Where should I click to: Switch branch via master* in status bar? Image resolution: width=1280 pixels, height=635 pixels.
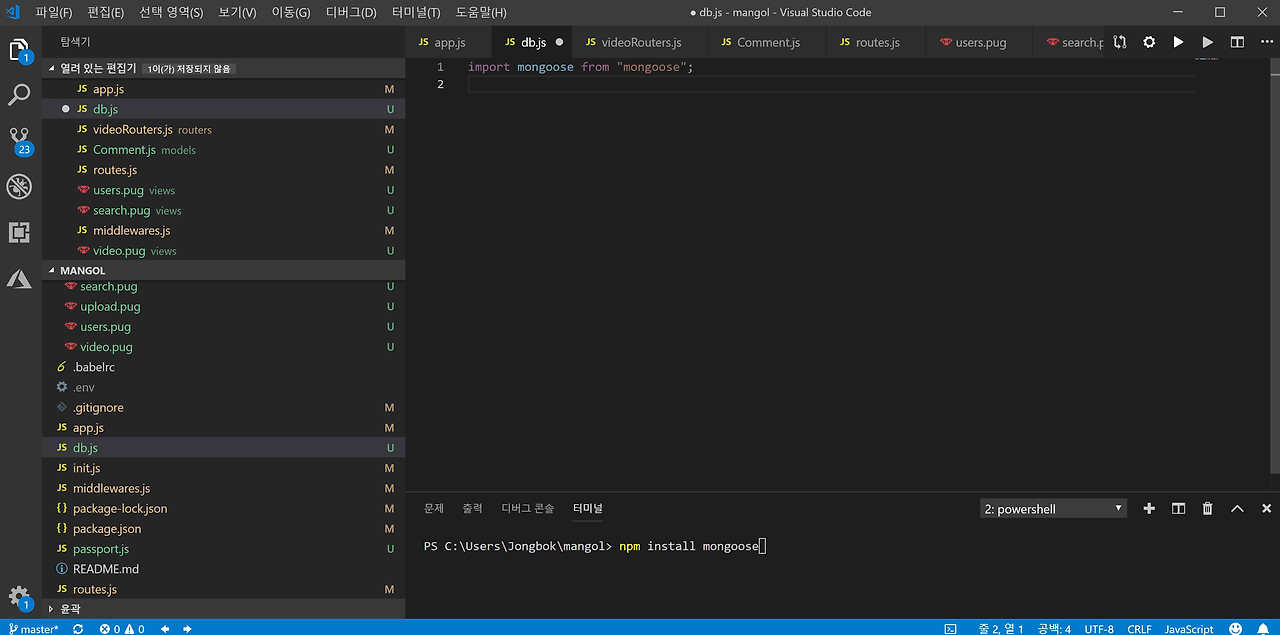33,628
